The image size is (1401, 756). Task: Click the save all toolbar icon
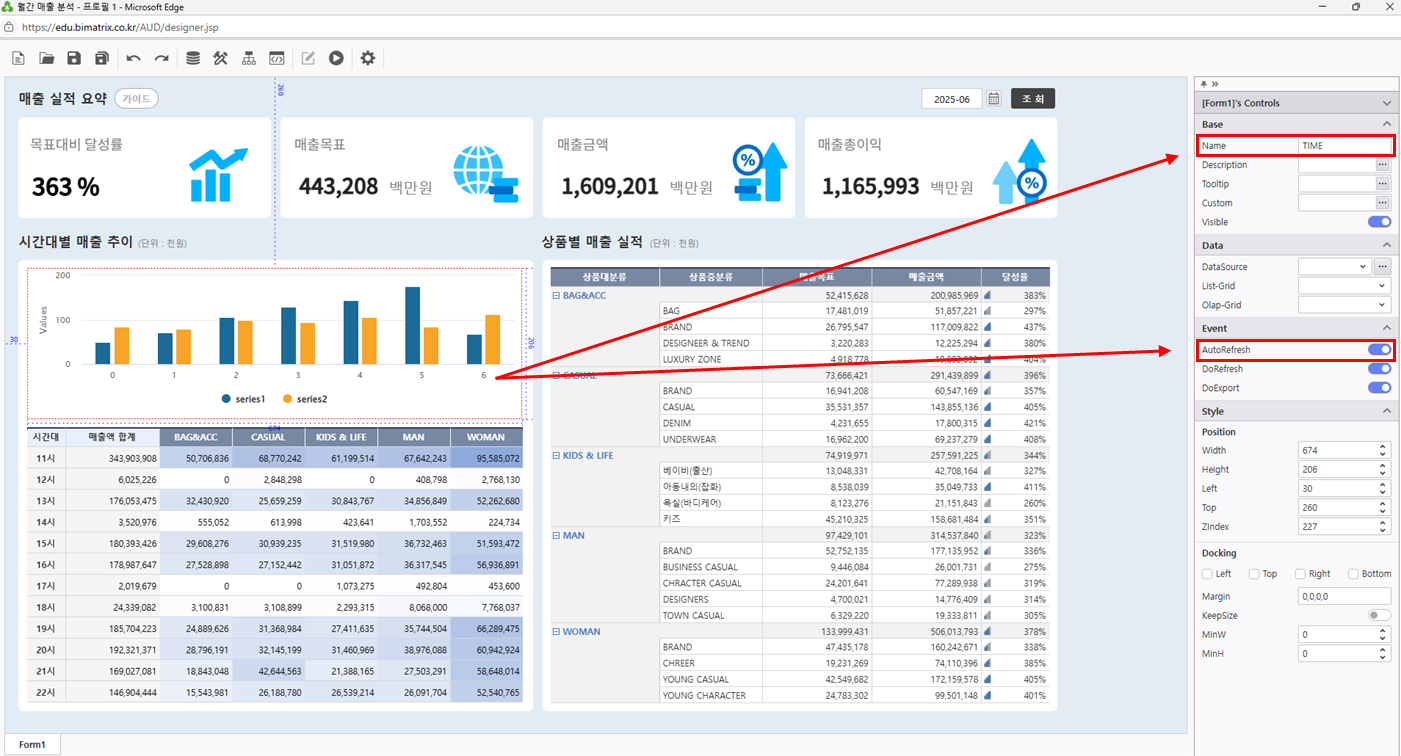tap(102, 59)
